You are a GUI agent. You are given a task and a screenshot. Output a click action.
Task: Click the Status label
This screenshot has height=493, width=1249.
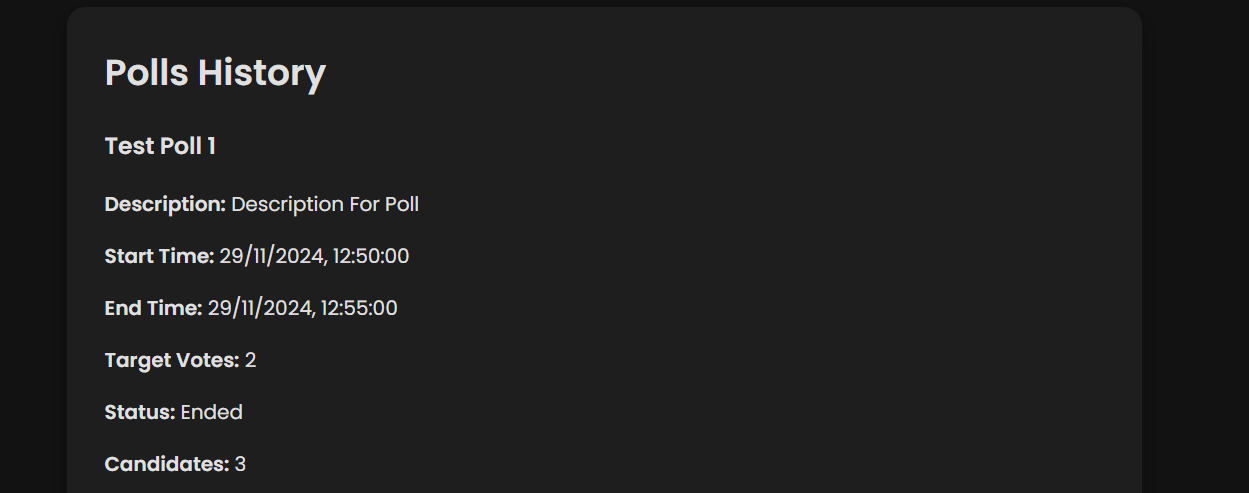[x=140, y=412]
